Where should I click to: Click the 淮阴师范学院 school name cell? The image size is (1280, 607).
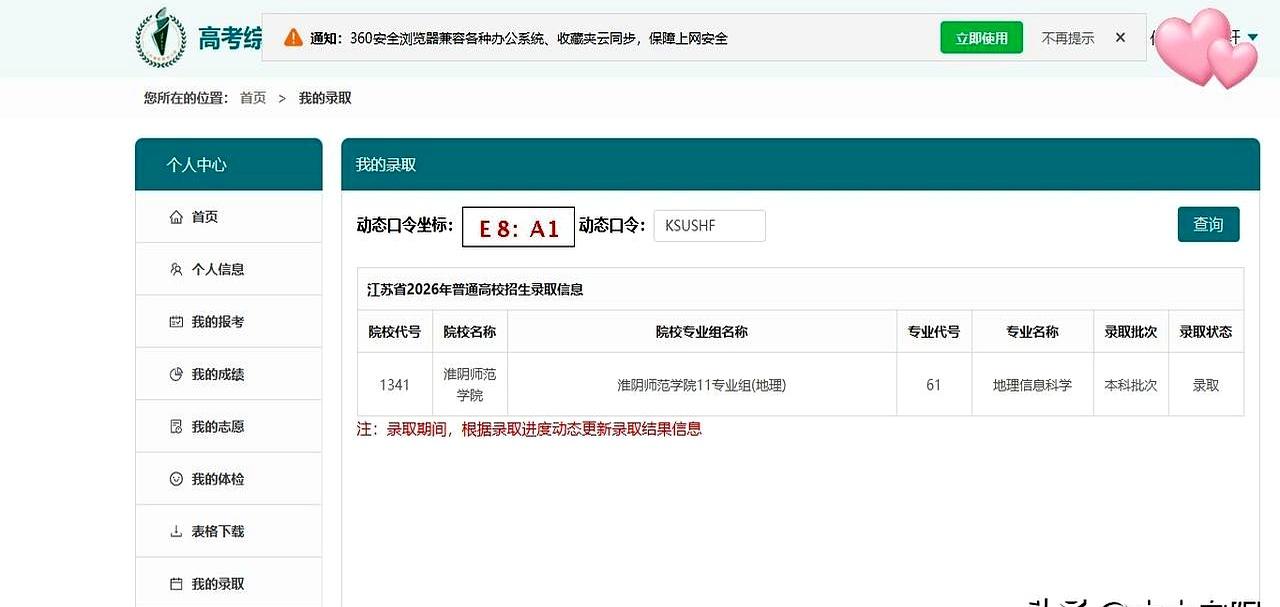tap(470, 385)
